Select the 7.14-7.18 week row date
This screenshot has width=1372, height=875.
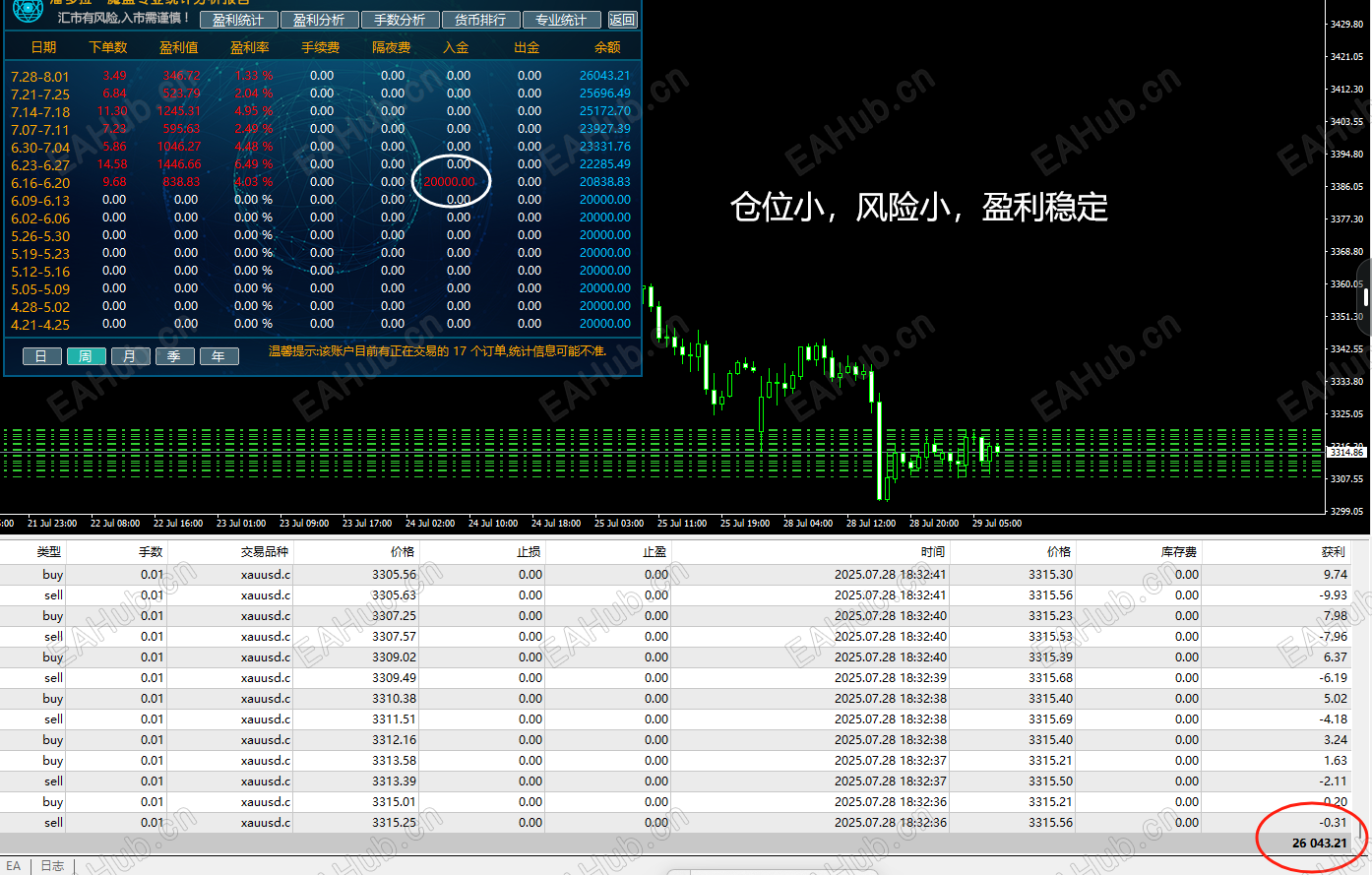(40, 112)
